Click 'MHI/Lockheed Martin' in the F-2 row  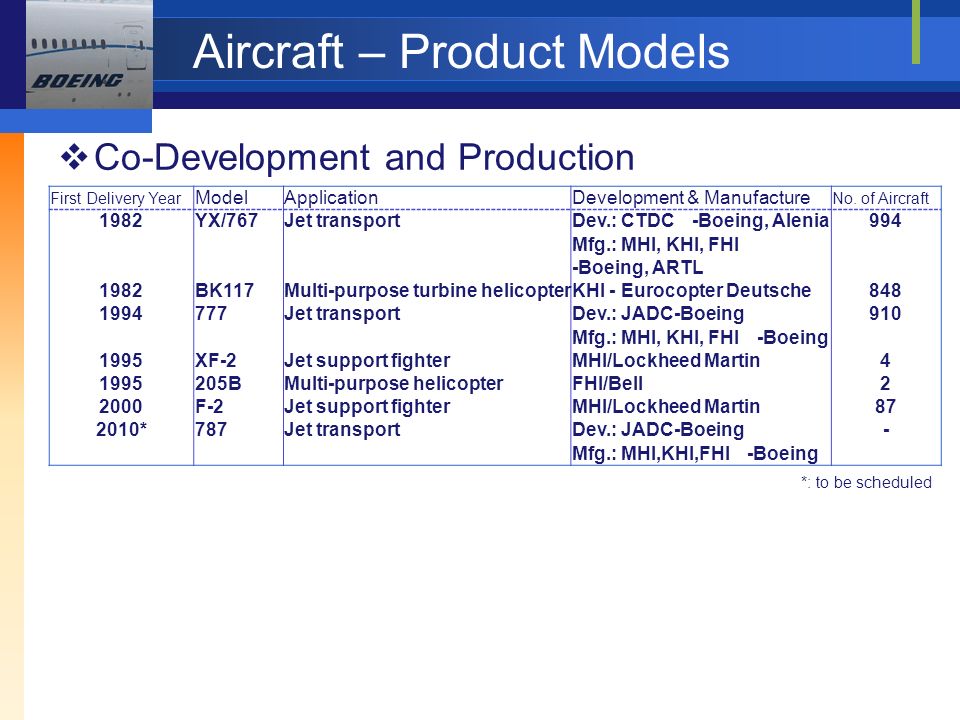666,407
